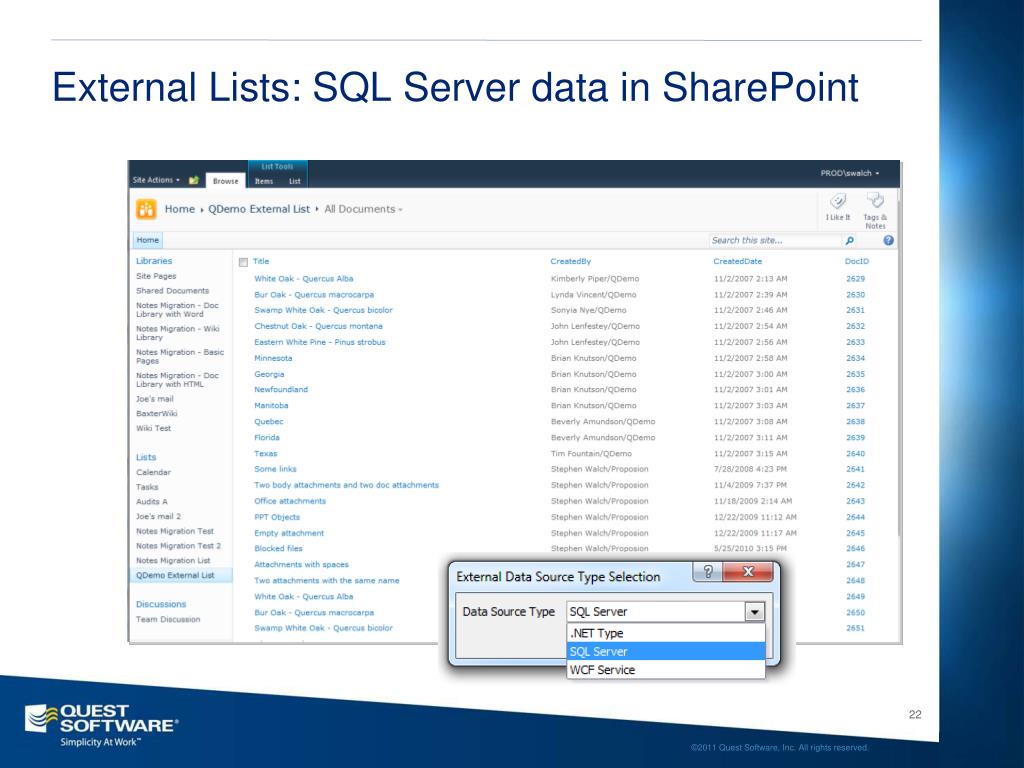The width and height of the screenshot is (1024, 768).
Task: Switch to the Browse ribbon tab
Action: point(225,181)
